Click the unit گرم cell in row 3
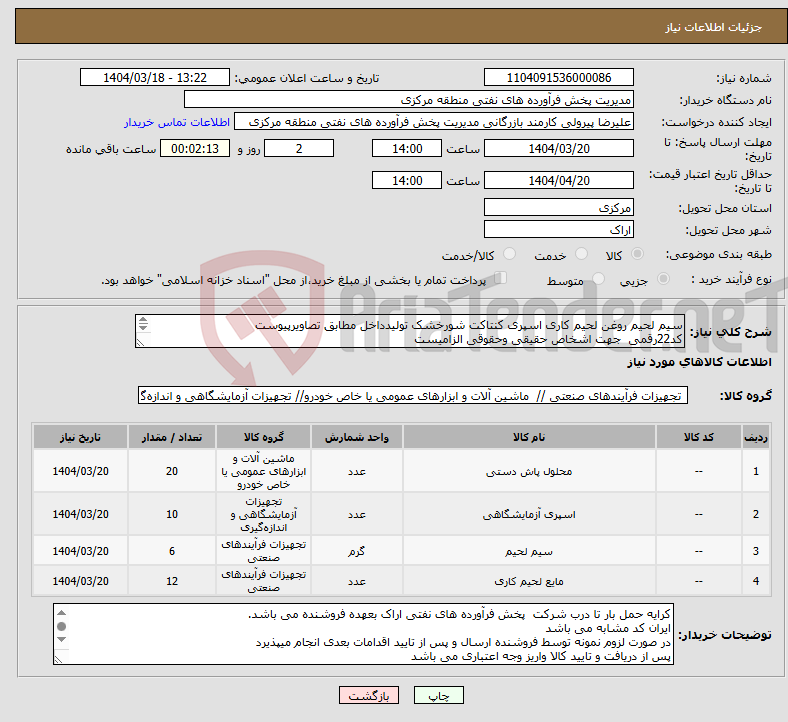Image resolution: width=788 pixels, height=722 pixels. pyautogui.click(x=356, y=551)
